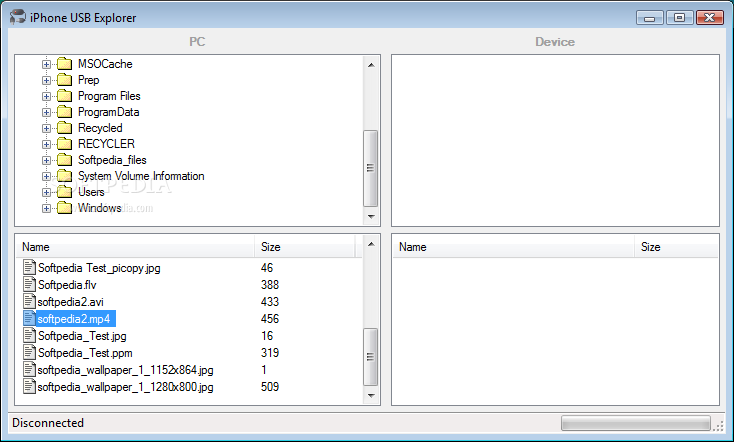Click the folder tree scroll down arrow
Screen dimensions: 734x442
point(371,216)
